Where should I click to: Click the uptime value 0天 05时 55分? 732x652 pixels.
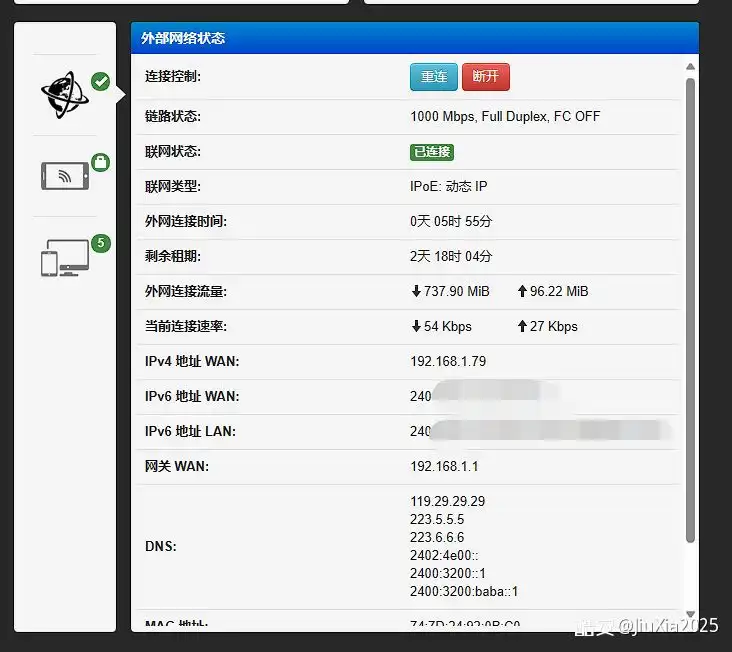[451, 221]
